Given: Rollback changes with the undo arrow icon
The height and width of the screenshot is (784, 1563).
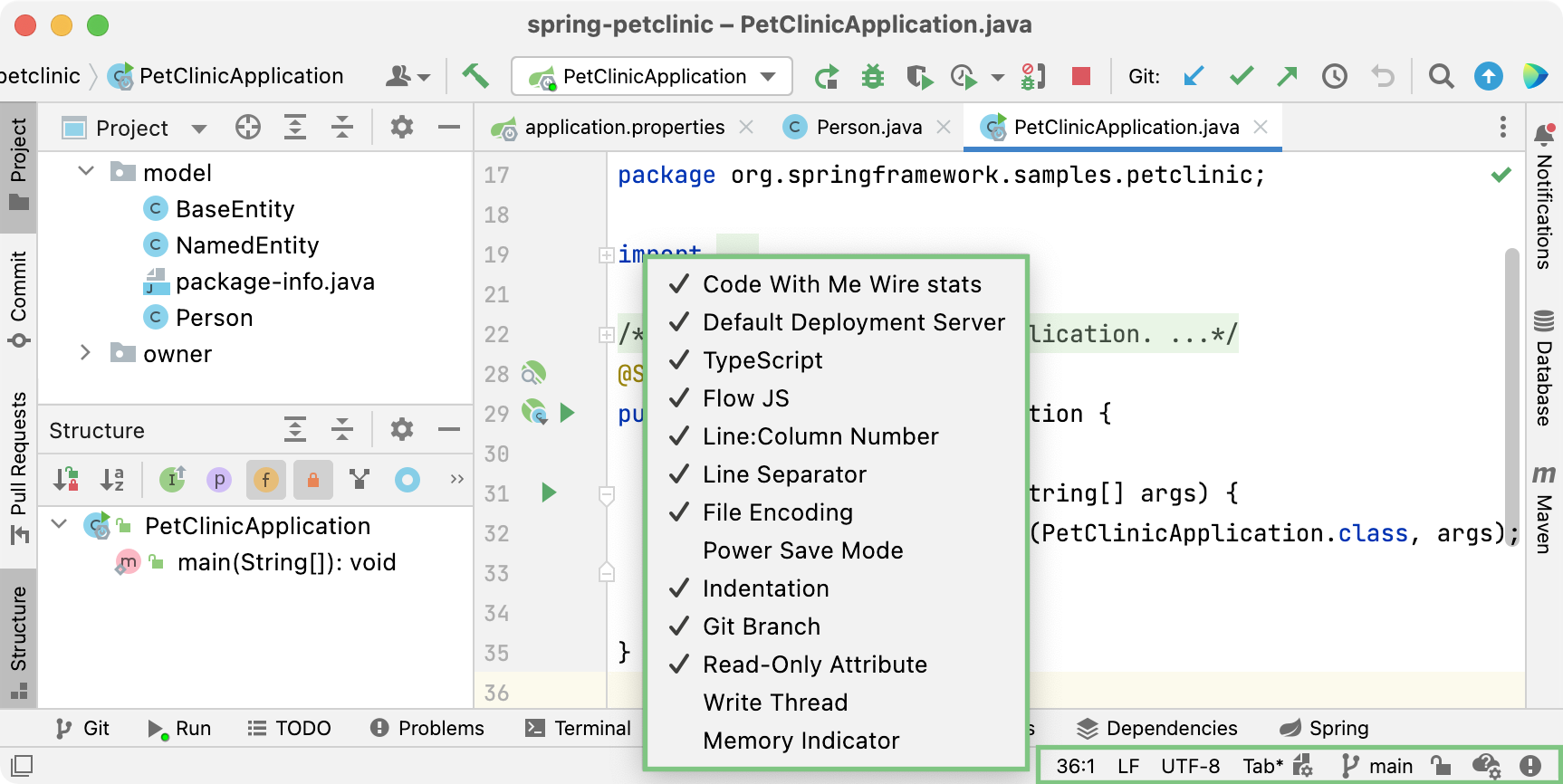Looking at the screenshot, I should [x=1383, y=76].
